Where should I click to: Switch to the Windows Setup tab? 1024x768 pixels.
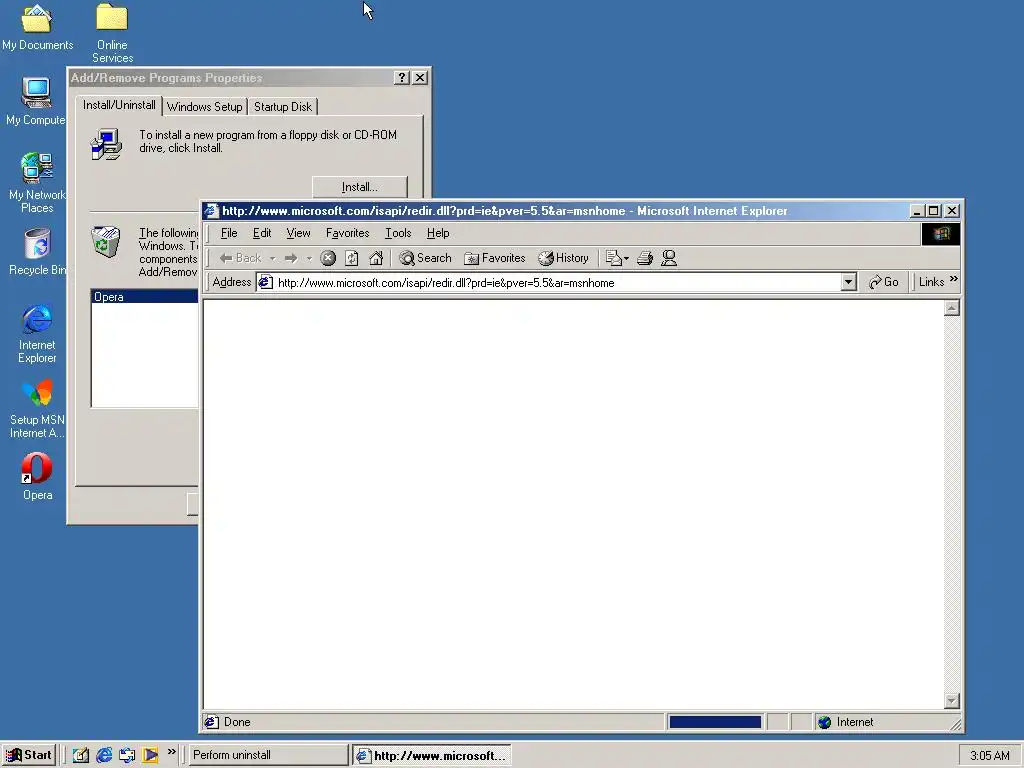click(x=204, y=106)
